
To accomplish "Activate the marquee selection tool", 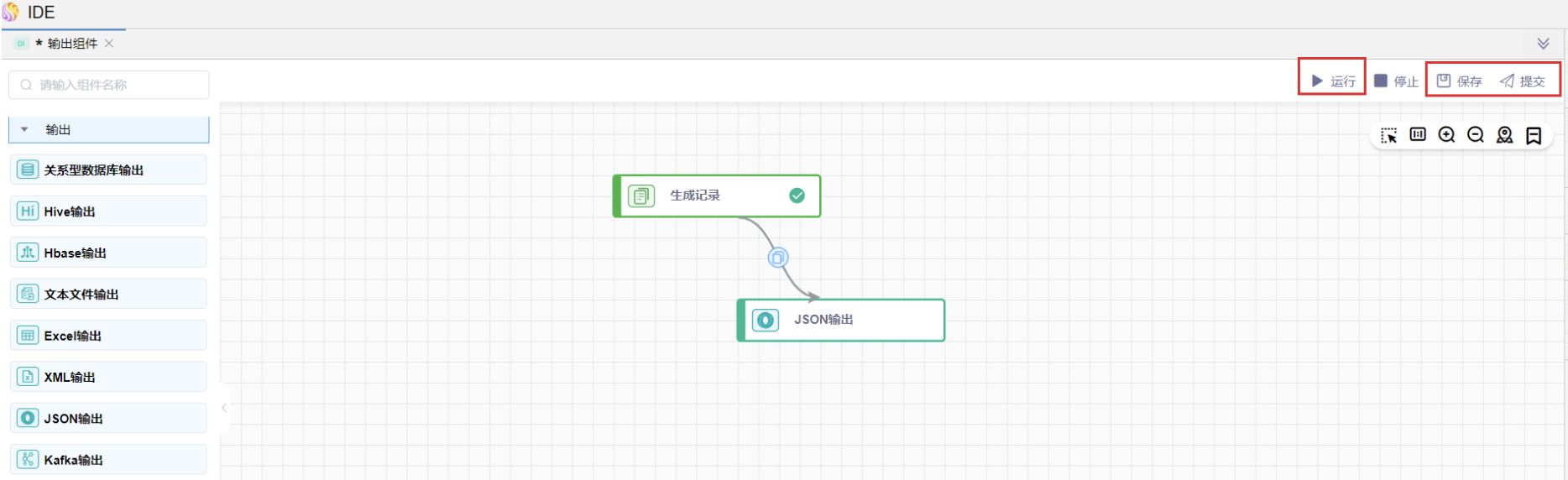I will (x=1389, y=135).
